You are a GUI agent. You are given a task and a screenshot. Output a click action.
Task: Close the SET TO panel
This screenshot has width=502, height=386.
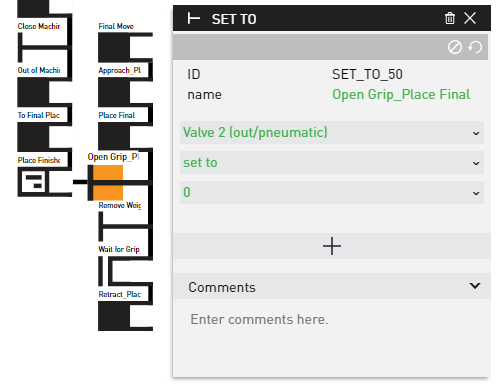[x=470, y=18]
